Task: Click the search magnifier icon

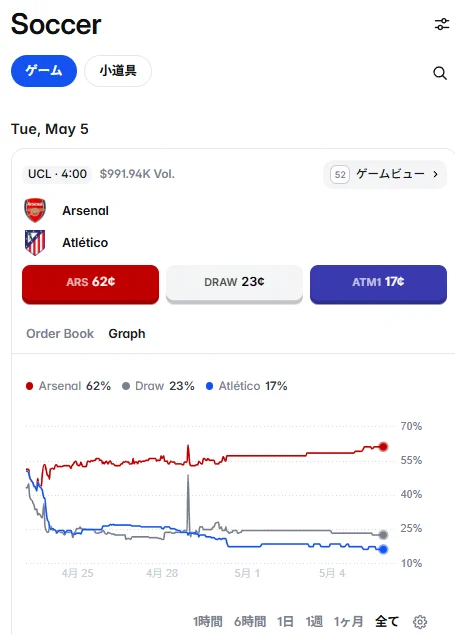Action: pos(440,73)
